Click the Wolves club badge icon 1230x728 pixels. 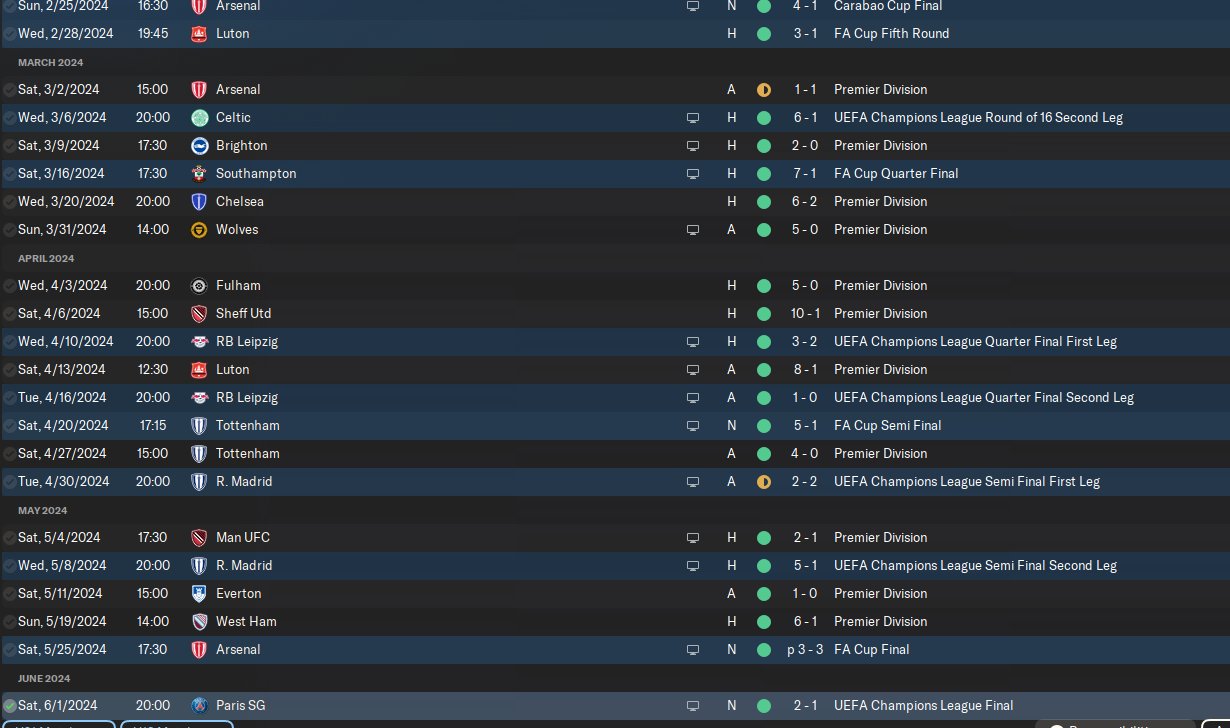[x=199, y=229]
